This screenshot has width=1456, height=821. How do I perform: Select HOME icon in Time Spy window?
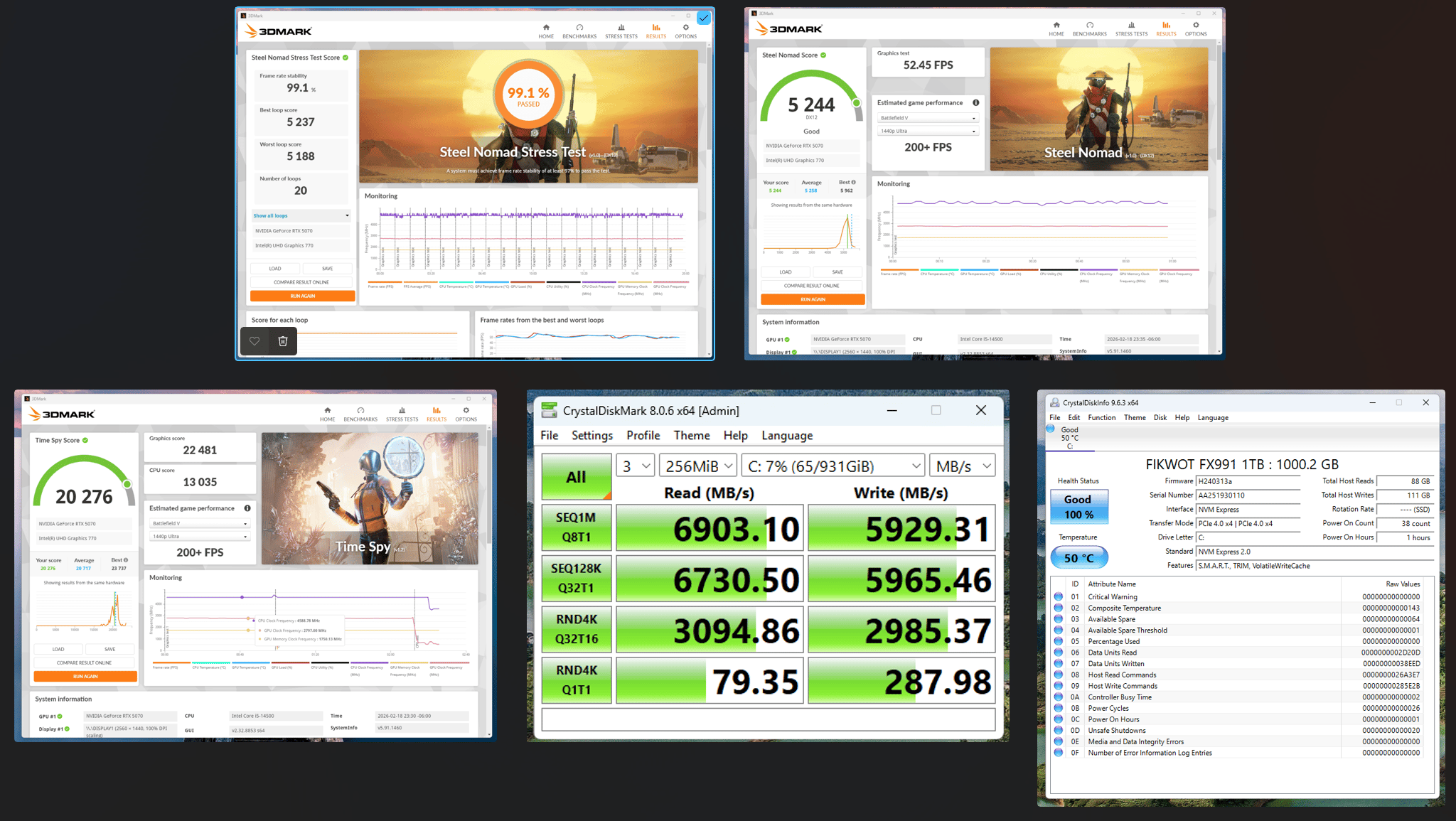point(327,410)
